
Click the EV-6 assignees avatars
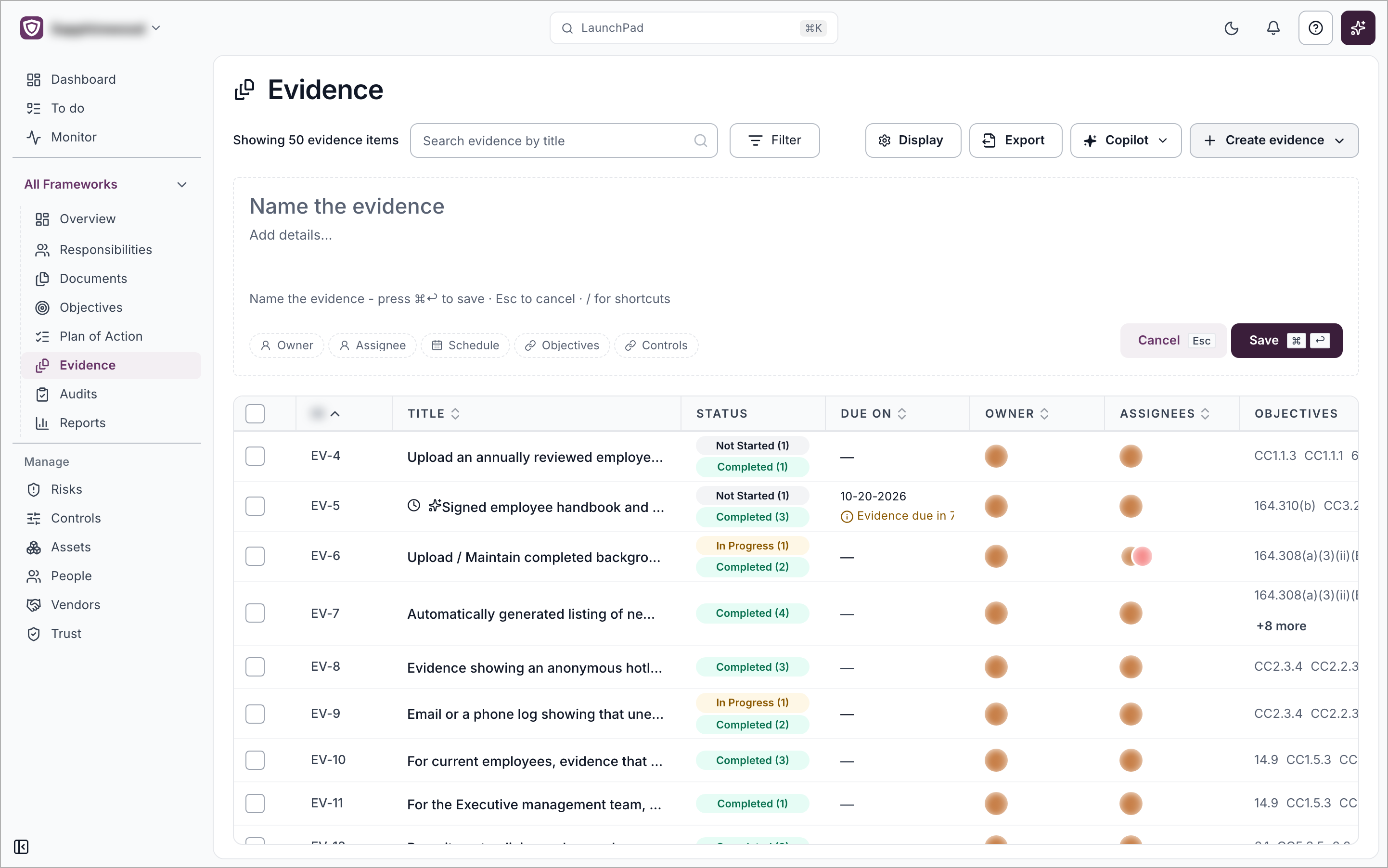pyautogui.click(x=1136, y=556)
